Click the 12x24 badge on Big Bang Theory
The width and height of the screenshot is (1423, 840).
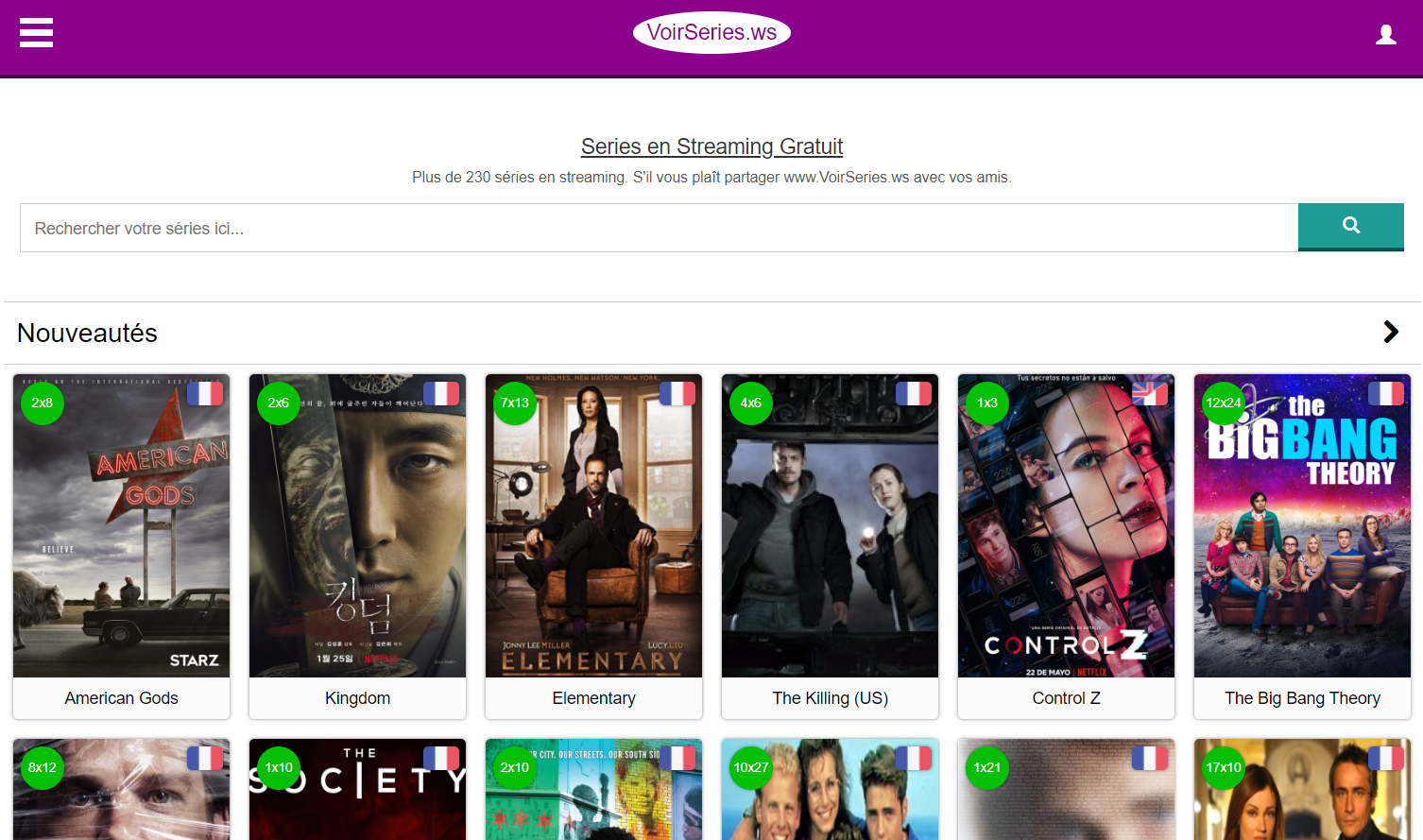pos(1224,403)
